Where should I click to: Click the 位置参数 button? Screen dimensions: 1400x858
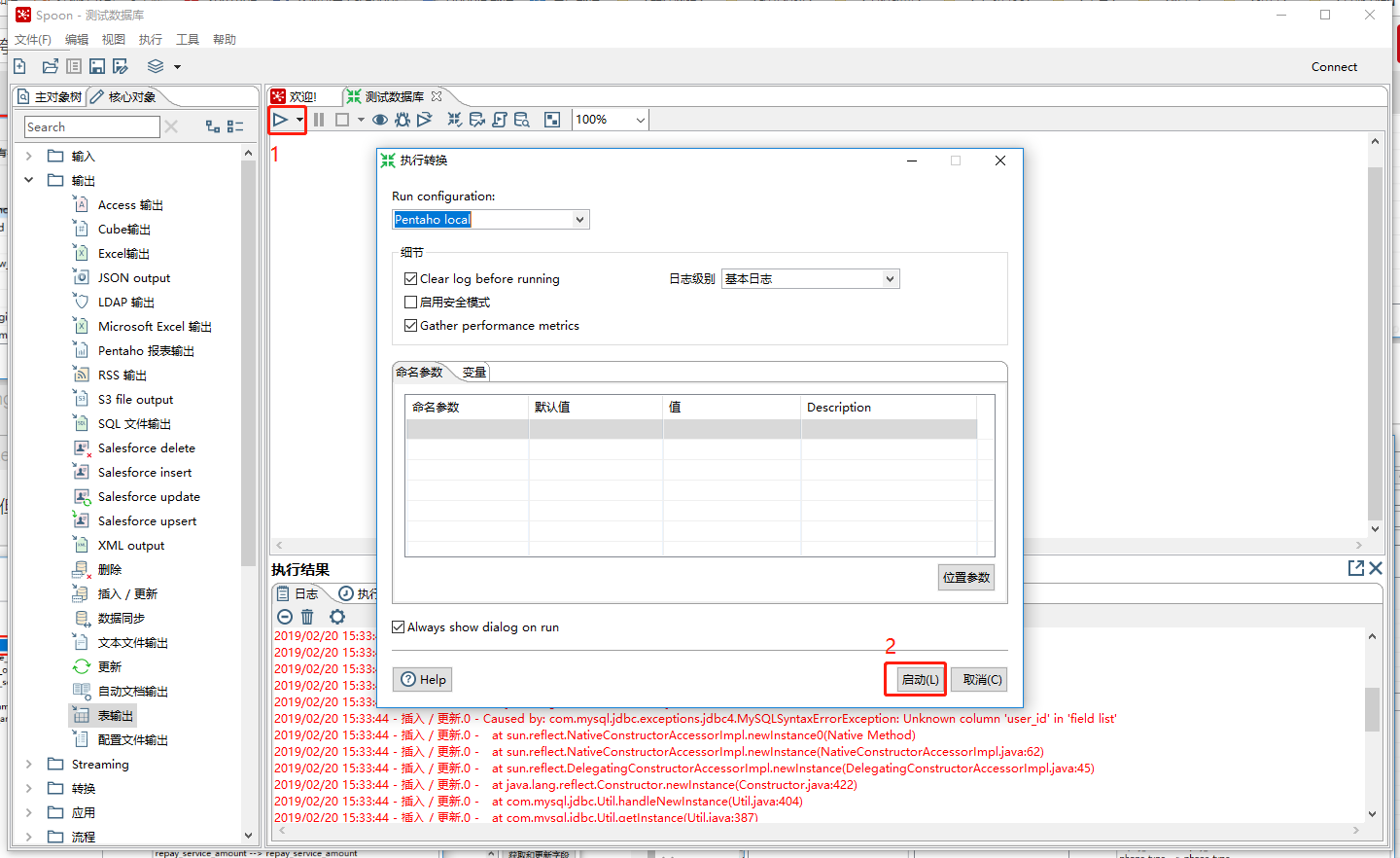pos(966,577)
